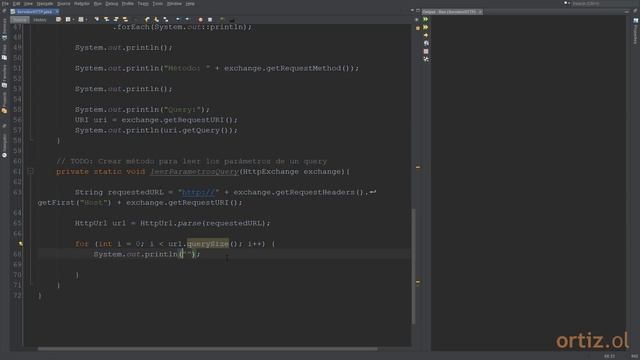Viewport: 640px width, 360px height.
Task: Open the Run menu
Action: click(x=98, y=4)
